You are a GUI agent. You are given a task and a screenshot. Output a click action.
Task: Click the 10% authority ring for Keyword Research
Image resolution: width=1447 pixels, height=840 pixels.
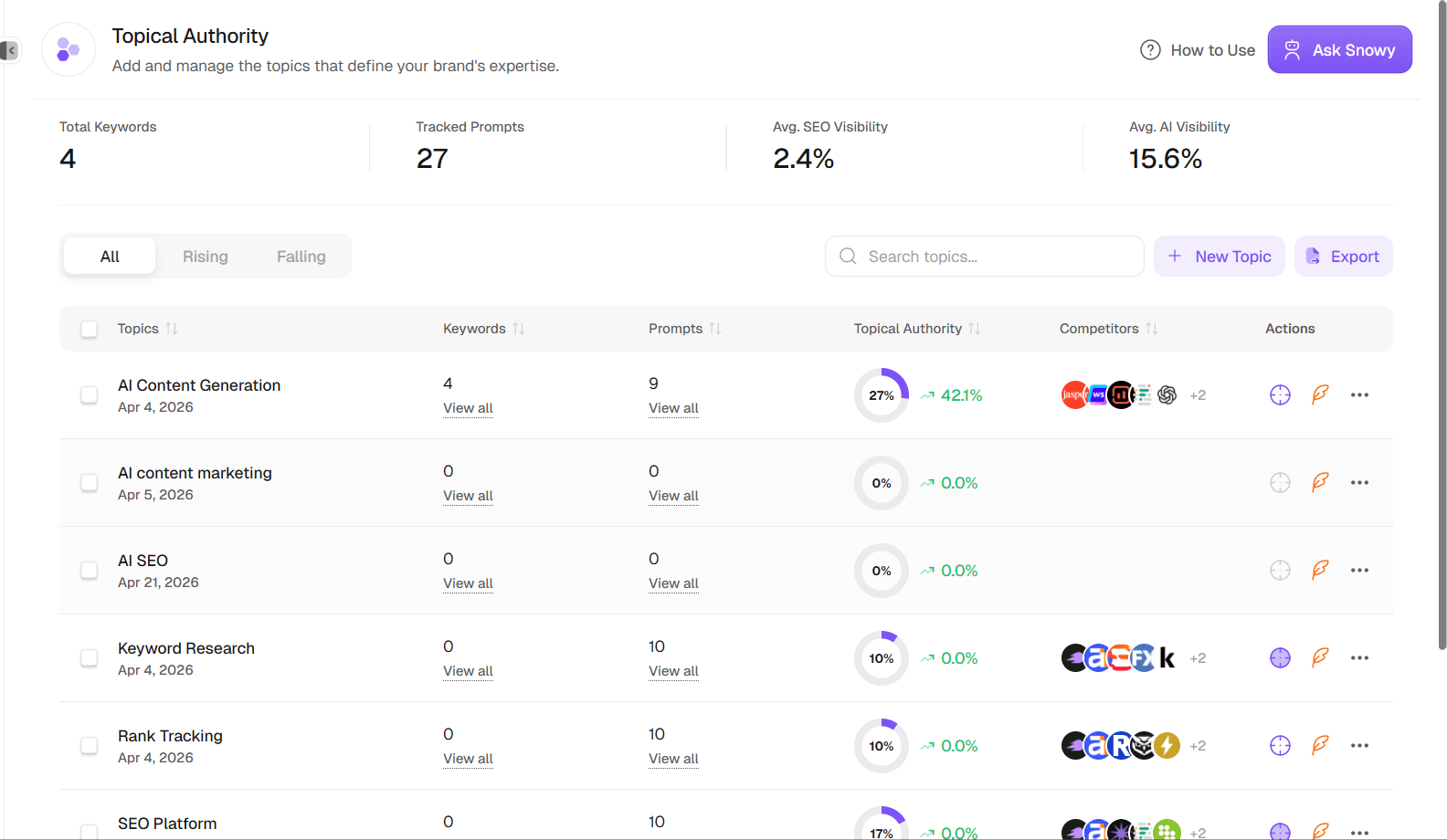[882, 658]
